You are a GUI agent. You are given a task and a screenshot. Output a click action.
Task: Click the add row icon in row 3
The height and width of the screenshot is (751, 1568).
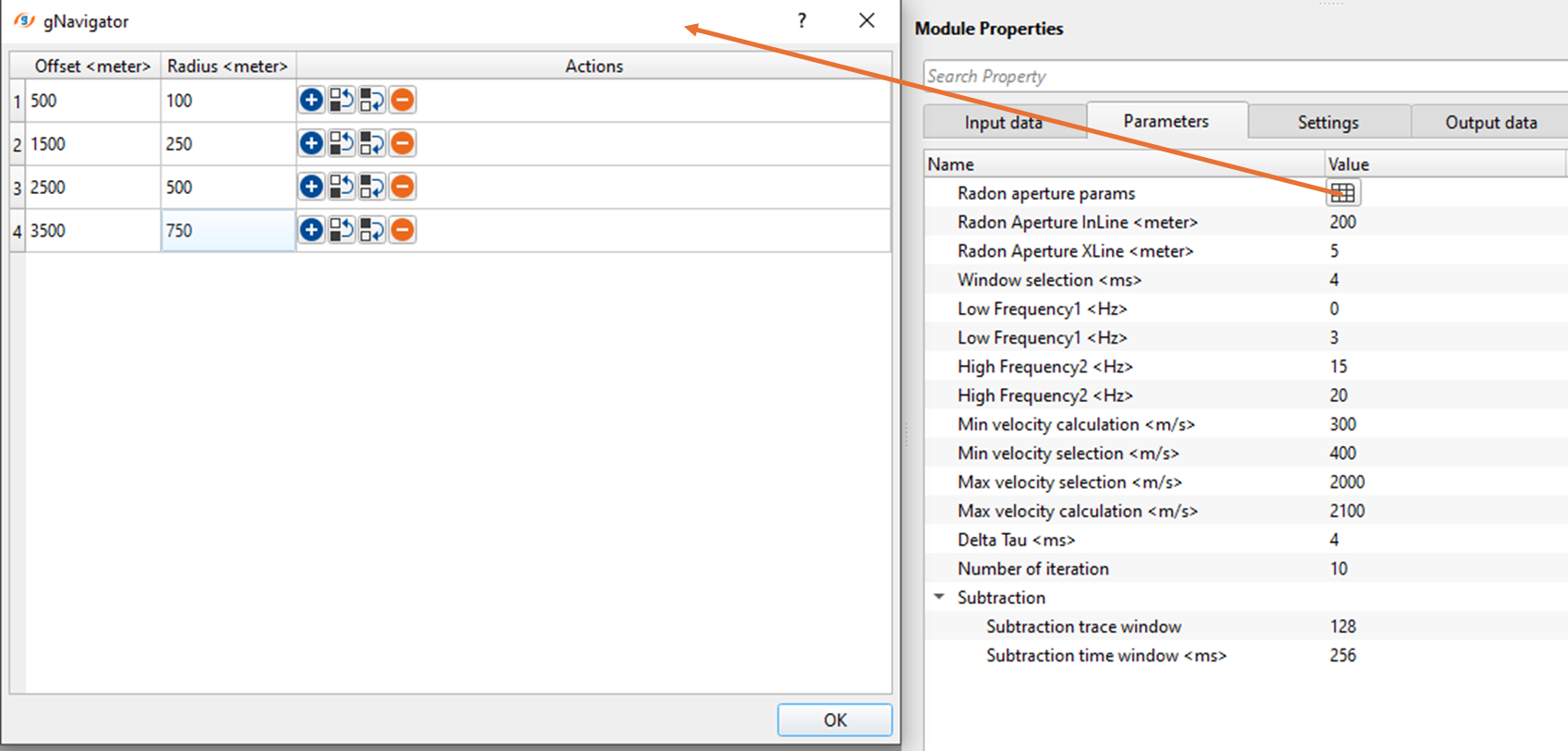coord(311,187)
